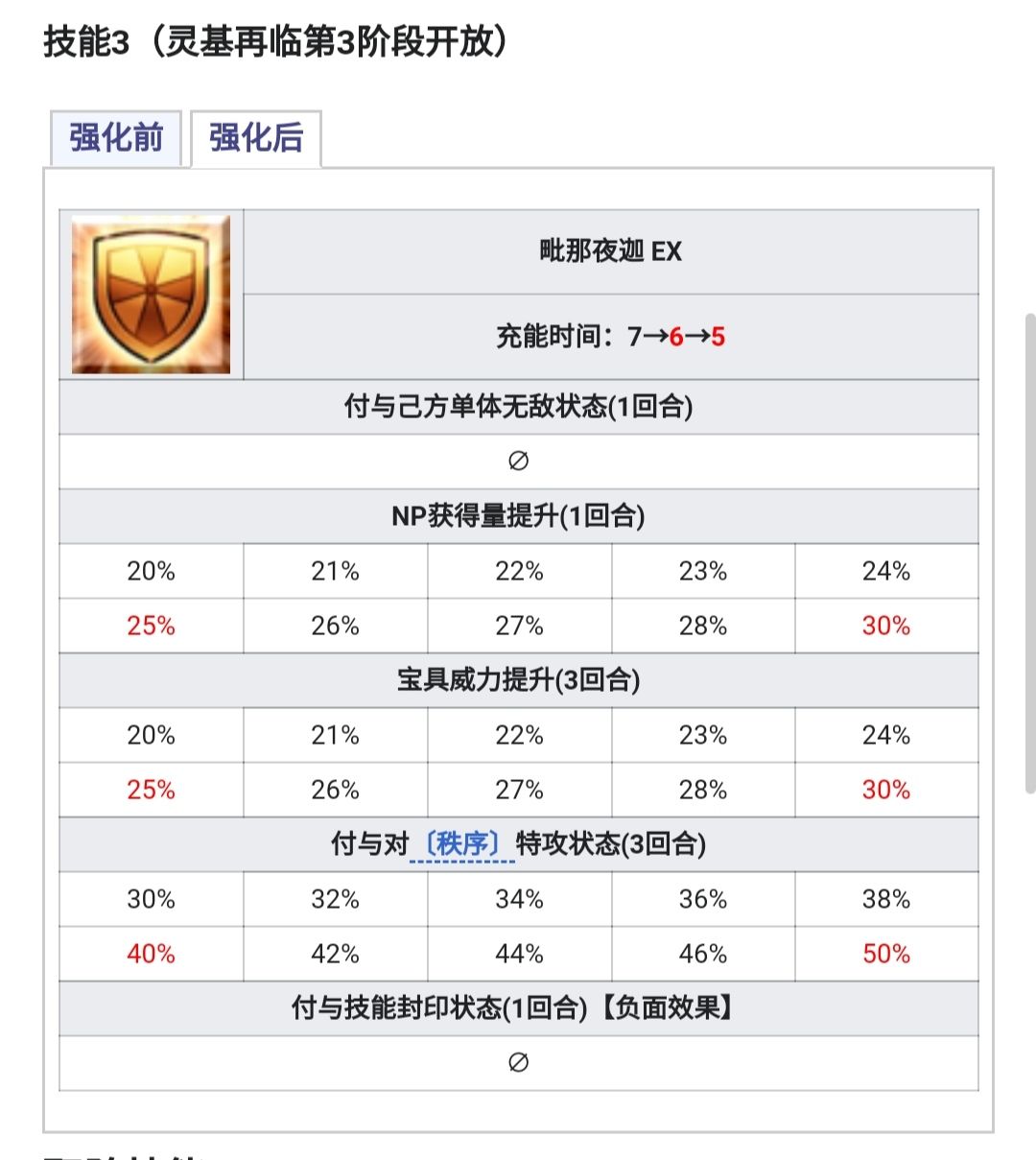Viewport: 1036px width, 1160px height.
Task: Click the 44% value cell
Action: 519,954
